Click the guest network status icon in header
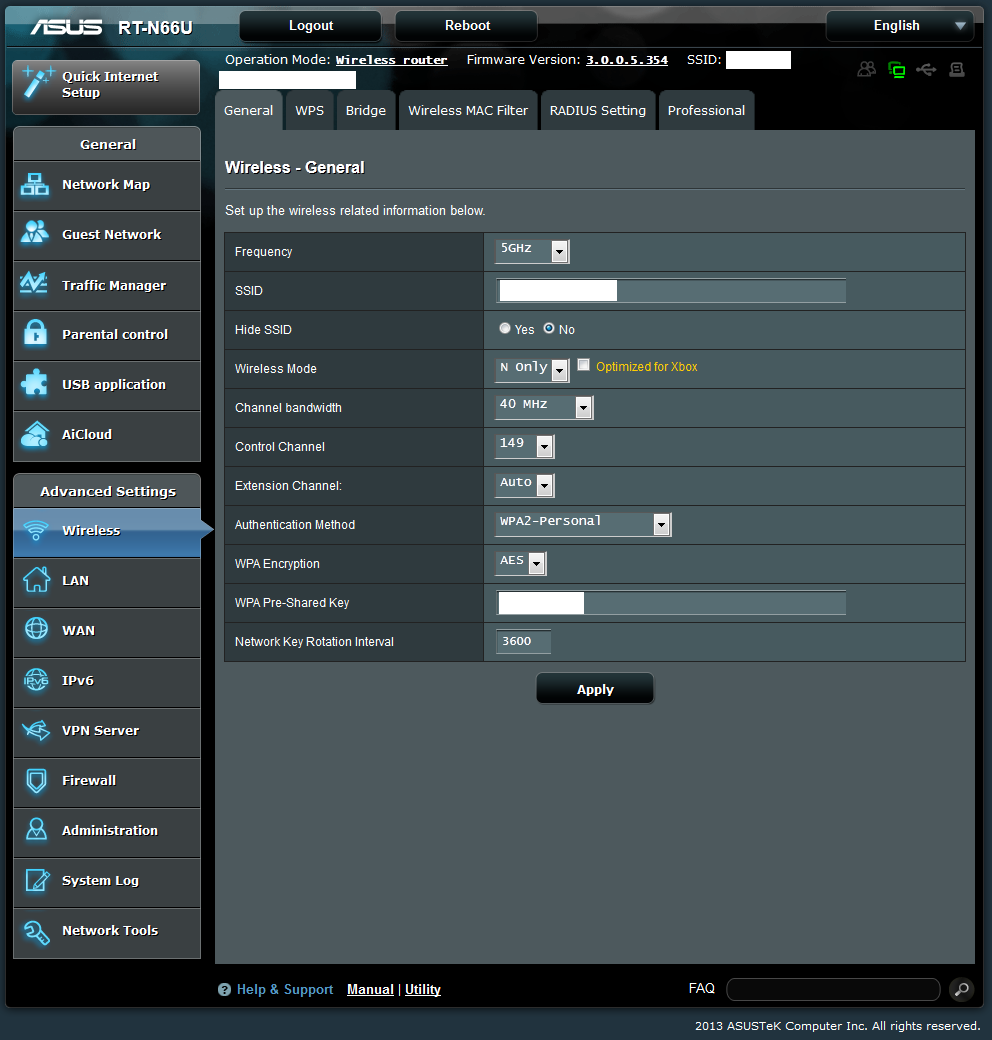This screenshot has height=1040, width=992. [x=867, y=69]
